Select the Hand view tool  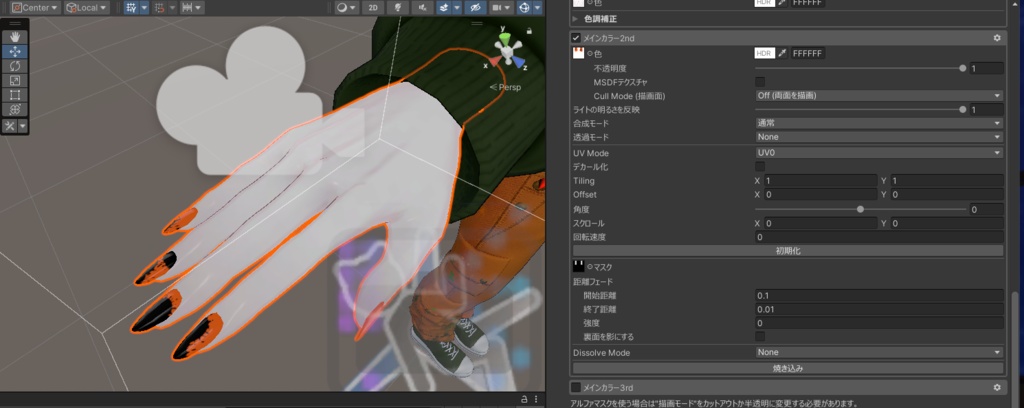(15, 37)
